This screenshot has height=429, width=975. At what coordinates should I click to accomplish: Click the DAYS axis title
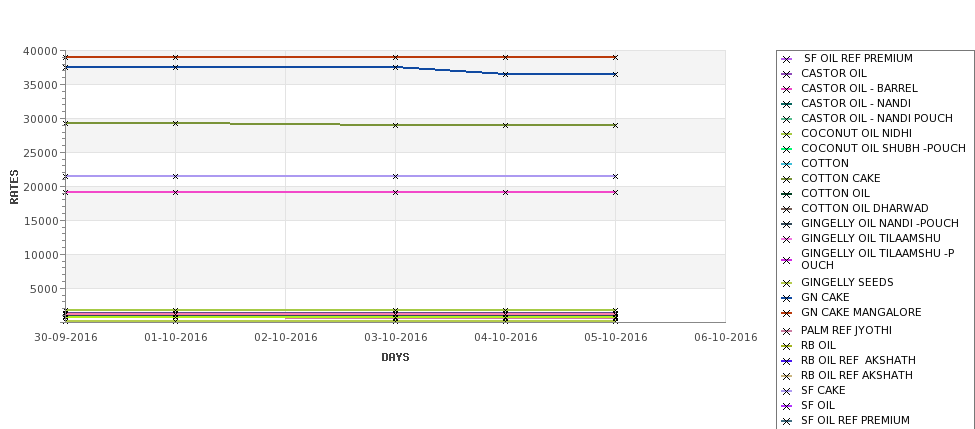(x=395, y=358)
